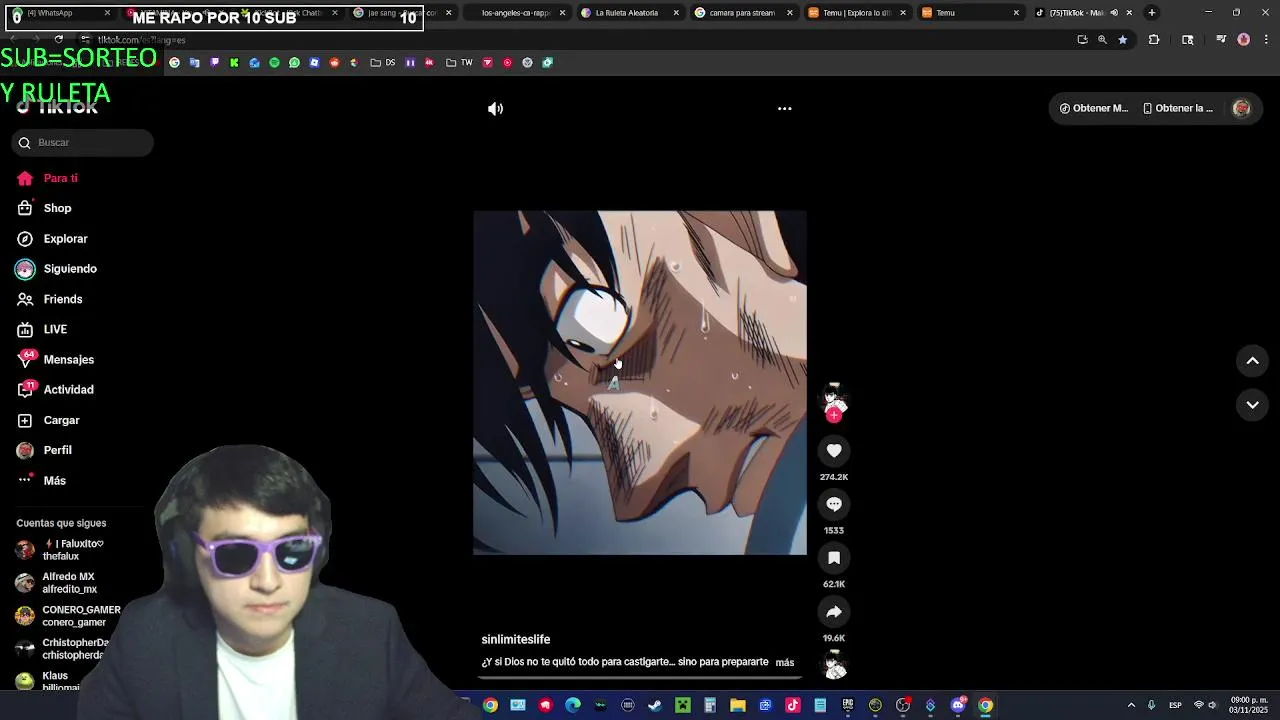The width and height of the screenshot is (1280, 720).
Task: Open Discord from the taskbar
Action: click(958, 705)
